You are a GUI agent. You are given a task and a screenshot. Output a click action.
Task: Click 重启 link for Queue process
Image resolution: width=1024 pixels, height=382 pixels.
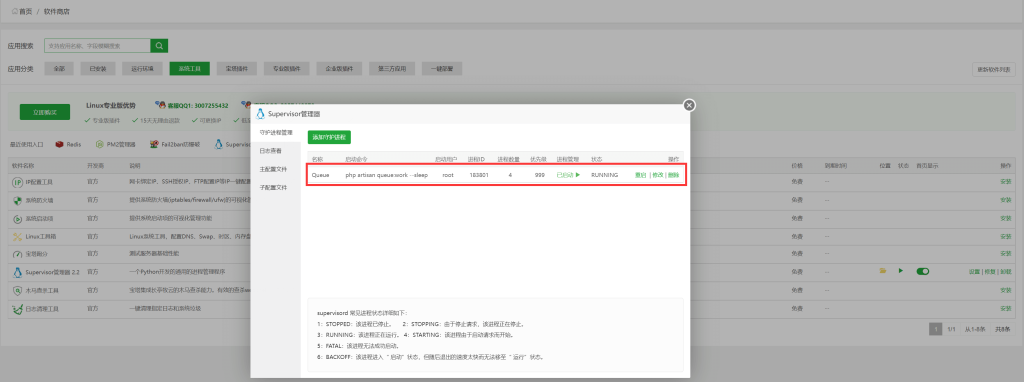(640, 175)
